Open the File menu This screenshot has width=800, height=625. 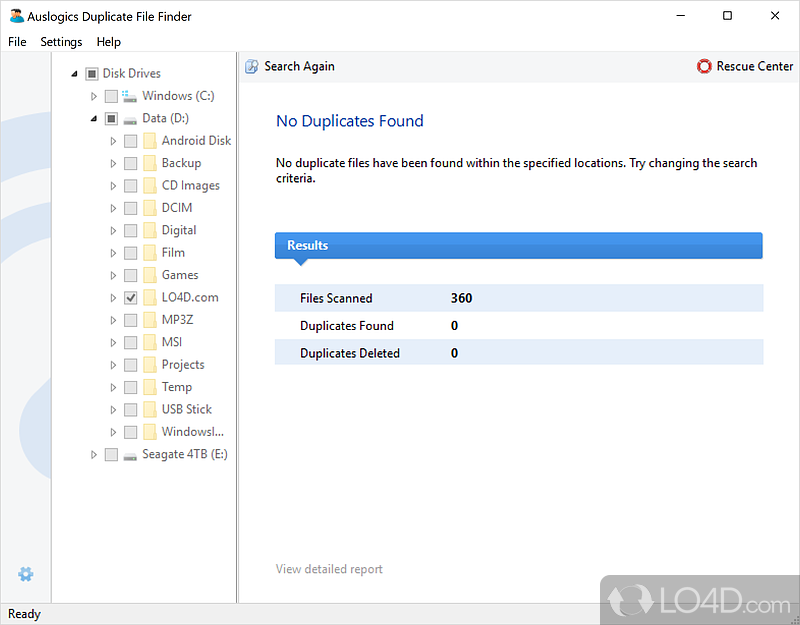pyautogui.click(x=17, y=42)
